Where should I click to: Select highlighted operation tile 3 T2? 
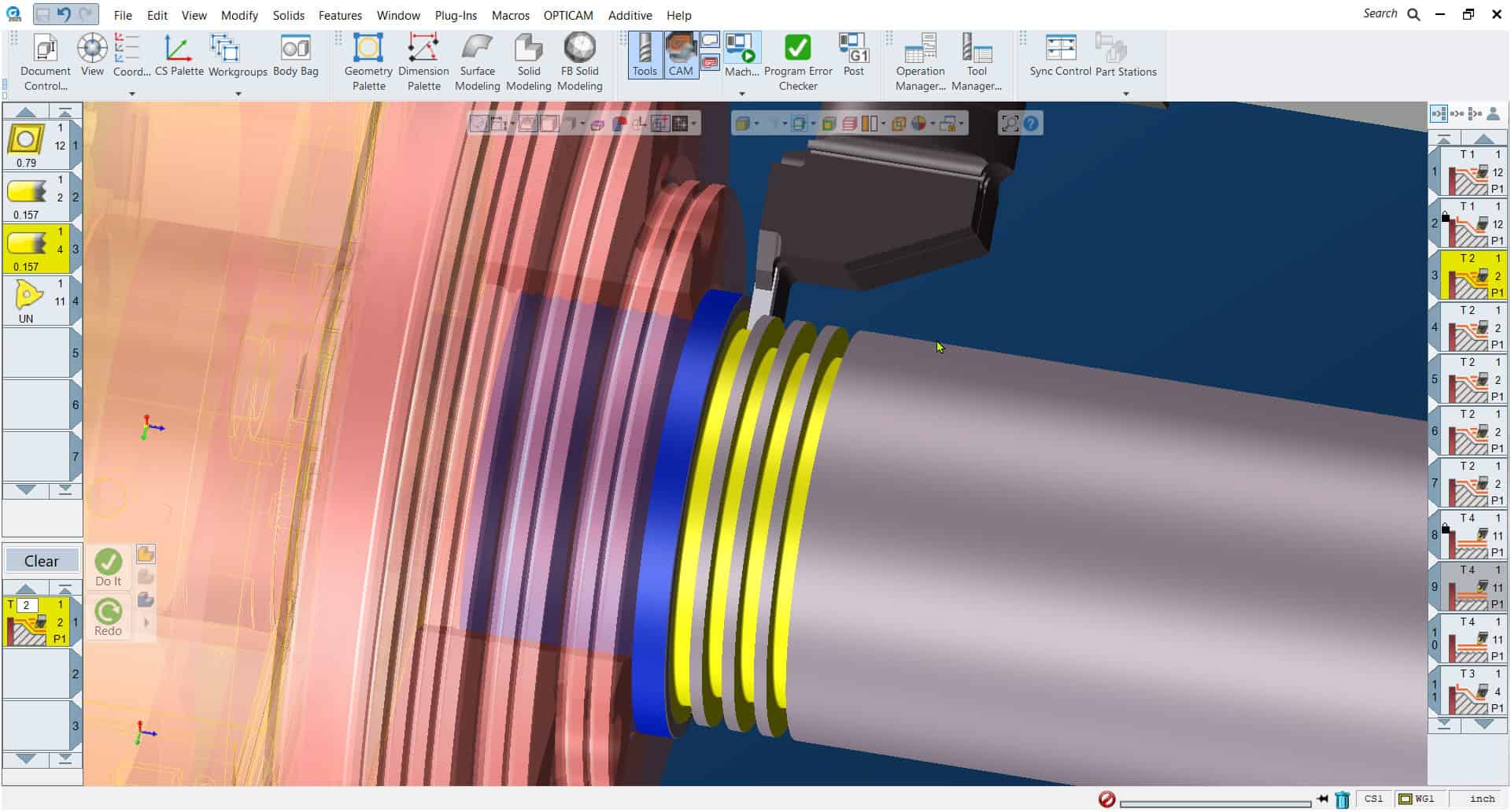pos(1473,275)
